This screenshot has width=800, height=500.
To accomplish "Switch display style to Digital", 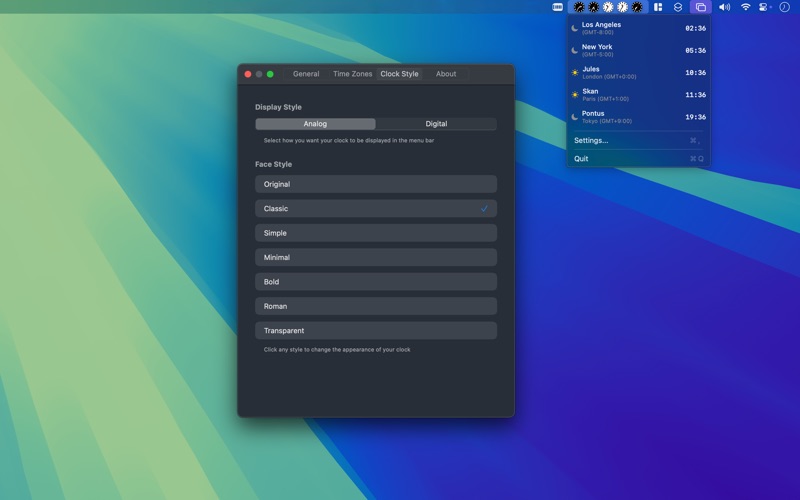I will point(436,124).
